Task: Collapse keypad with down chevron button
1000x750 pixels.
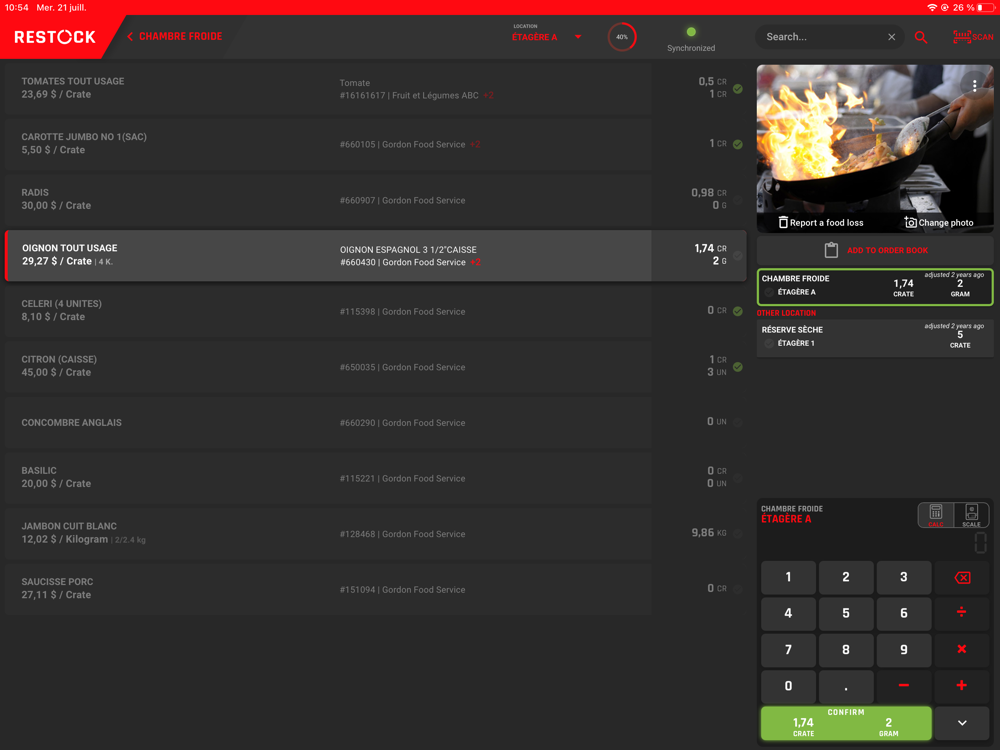Action: pos(962,723)
